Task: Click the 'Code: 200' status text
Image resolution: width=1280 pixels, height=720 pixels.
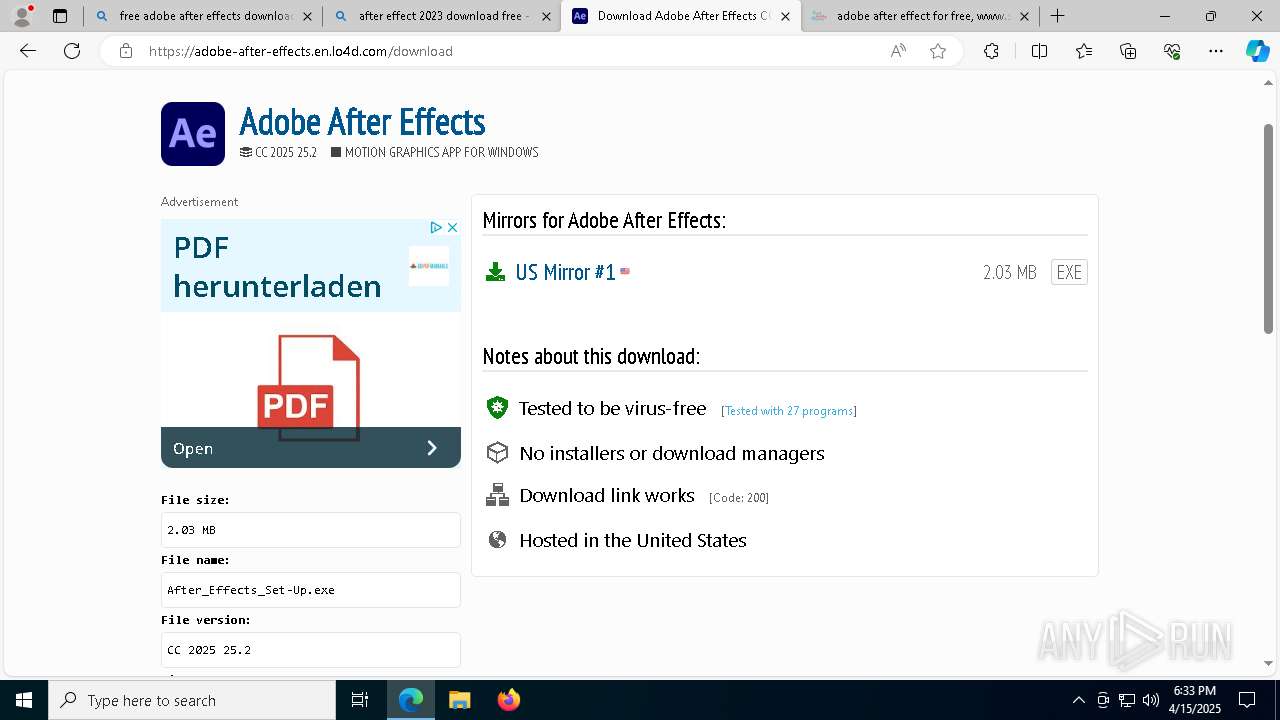Action: (x=739, y=498)
